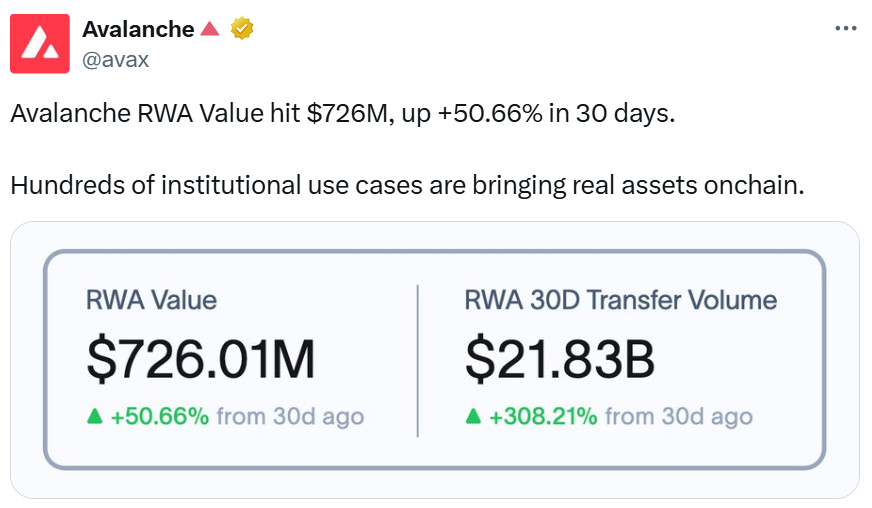Click the vertical divider between the stats
The image size is (872, 508).
click(x=418, y=361)
